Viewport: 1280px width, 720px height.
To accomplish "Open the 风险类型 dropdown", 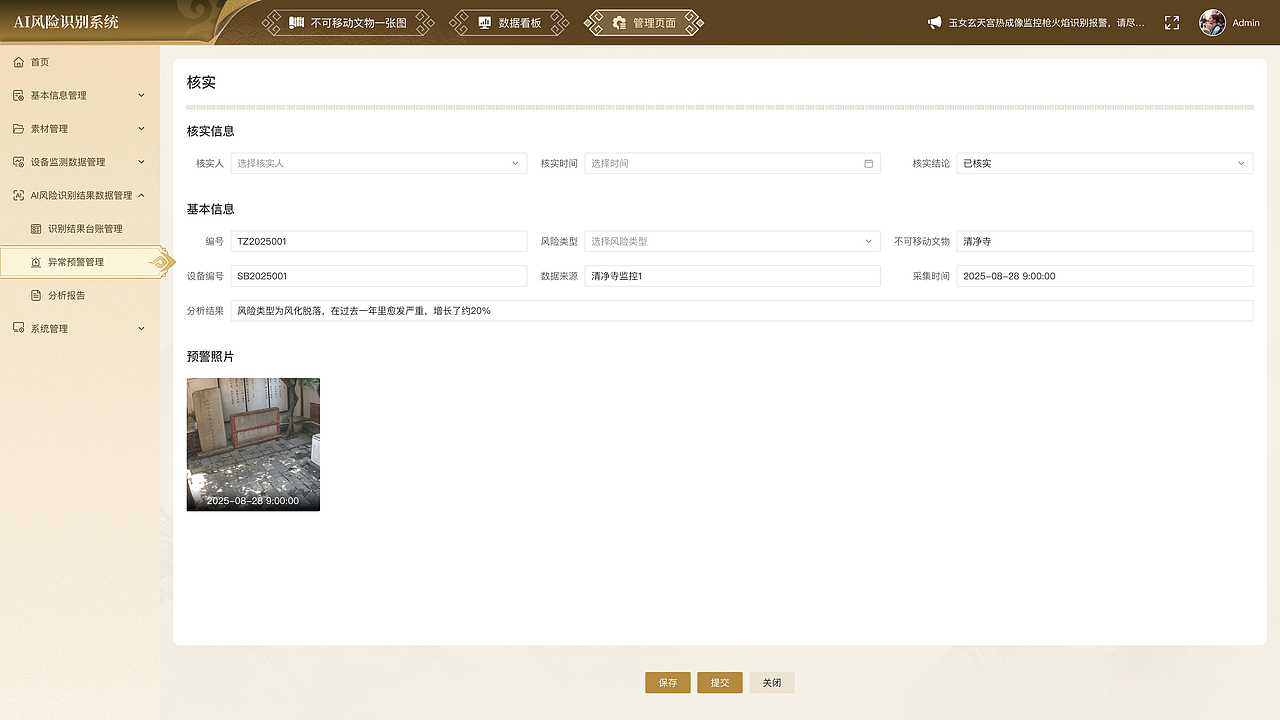I will coord(732,241).
